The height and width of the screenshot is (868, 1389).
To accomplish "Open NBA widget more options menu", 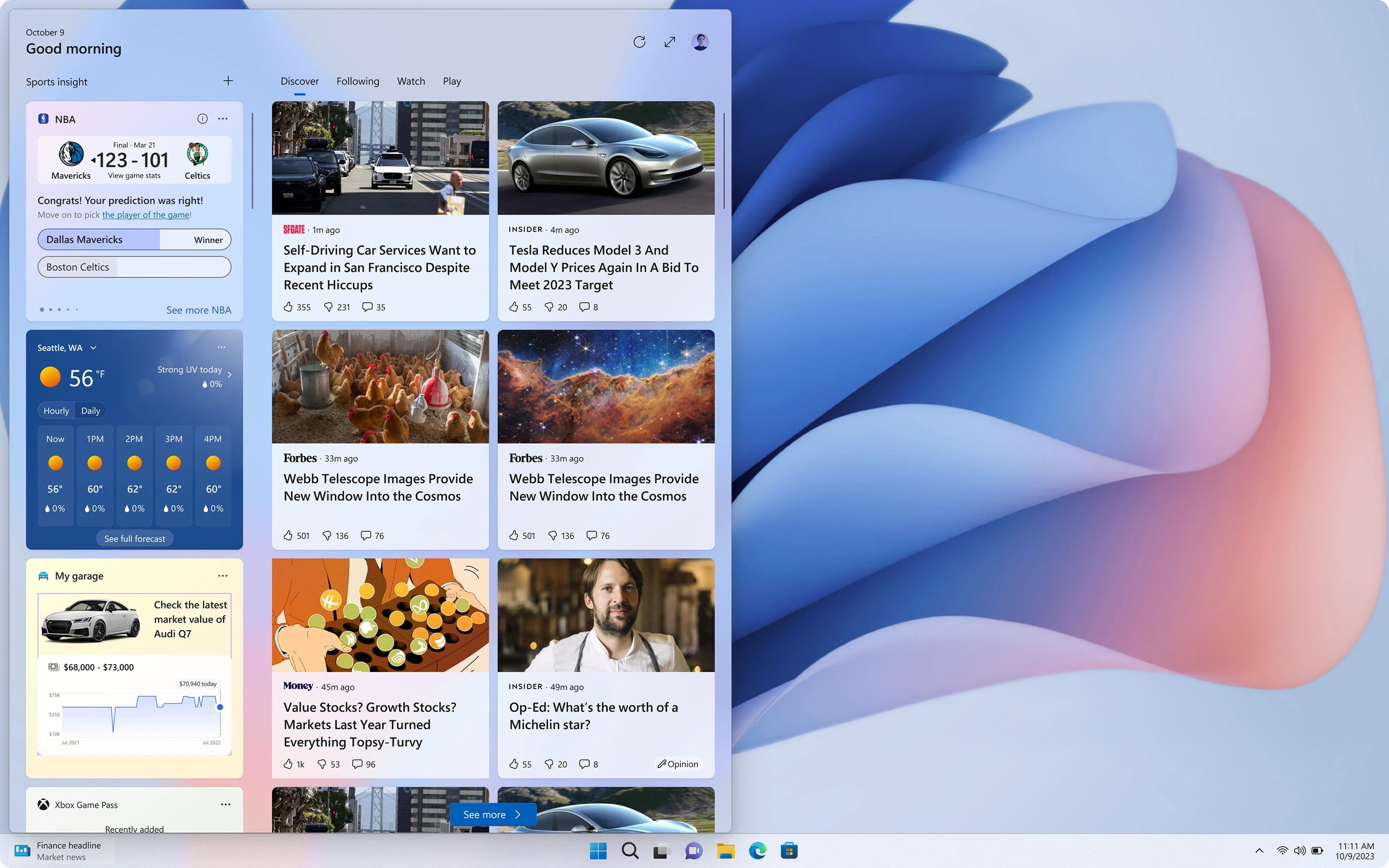I will [223, 119].
